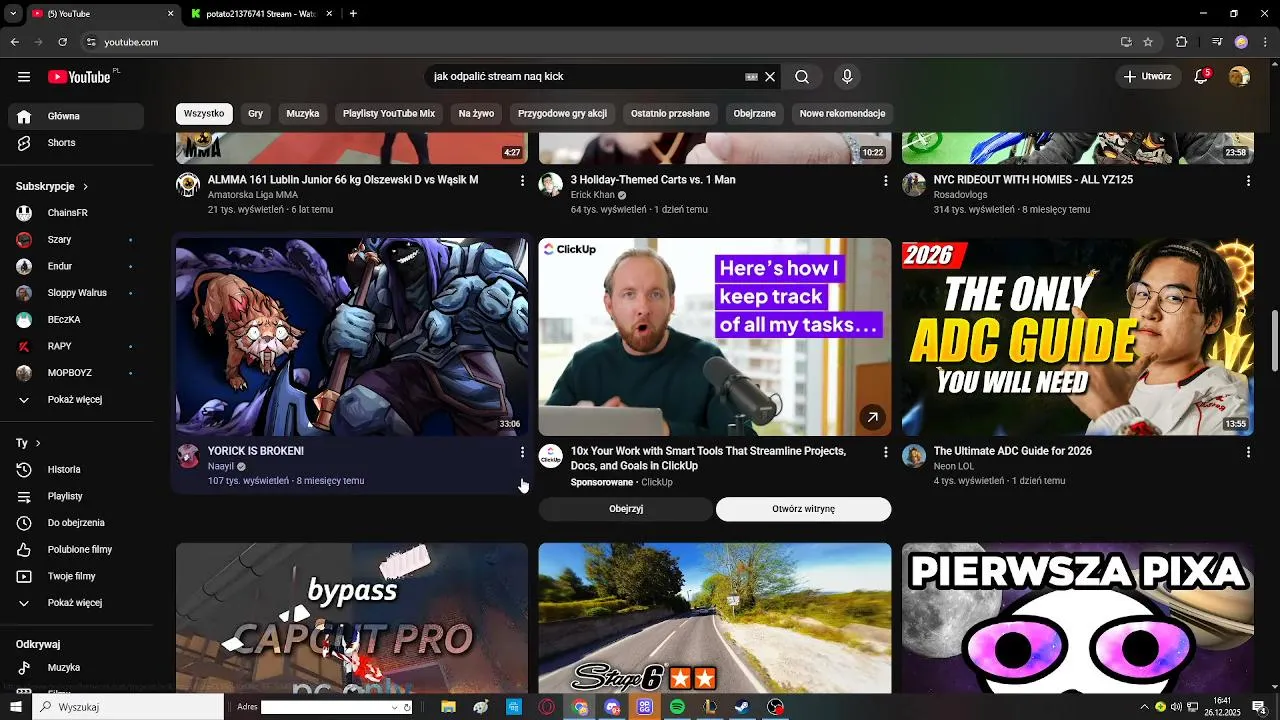Click Obejrzyj on the ClickUp ad
1280x720 pixels.
tap(626, 509)
